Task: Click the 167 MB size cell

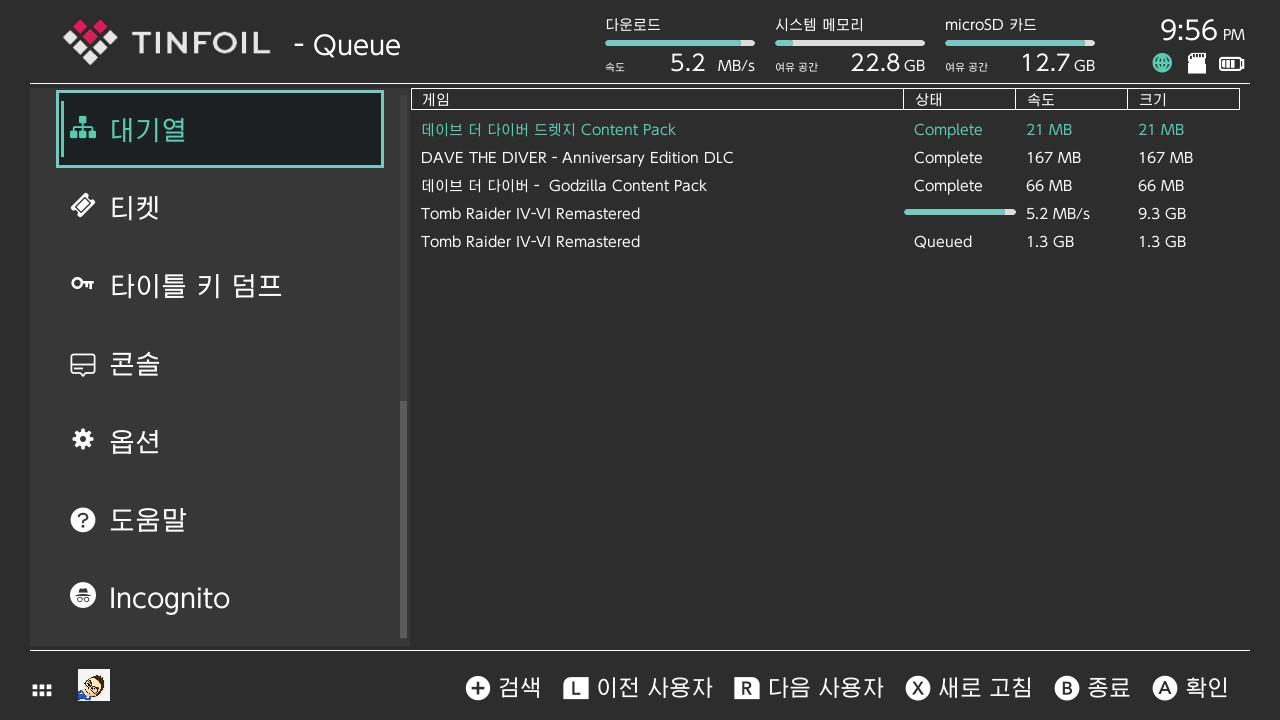Action: [x=1166, y=158]
